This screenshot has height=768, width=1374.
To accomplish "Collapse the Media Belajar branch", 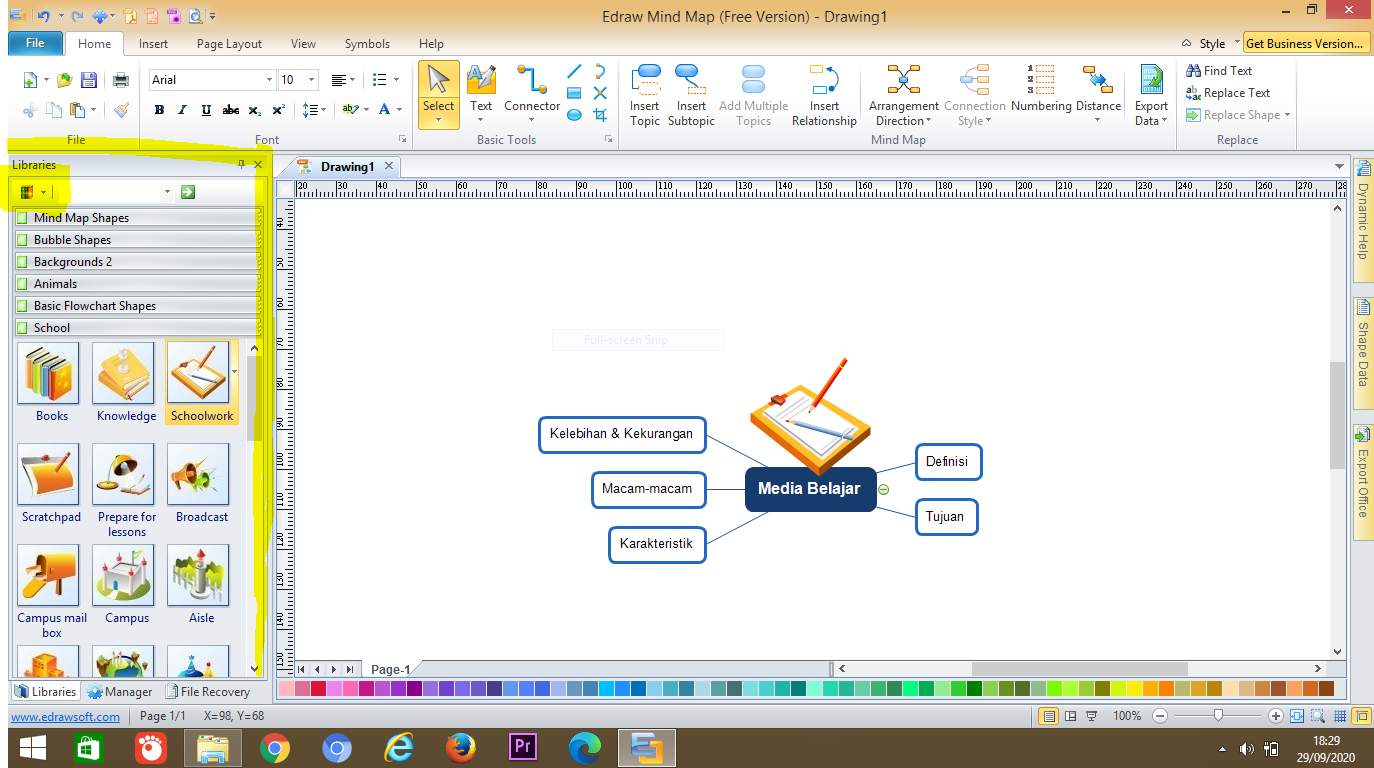I will tap(884, 489).
